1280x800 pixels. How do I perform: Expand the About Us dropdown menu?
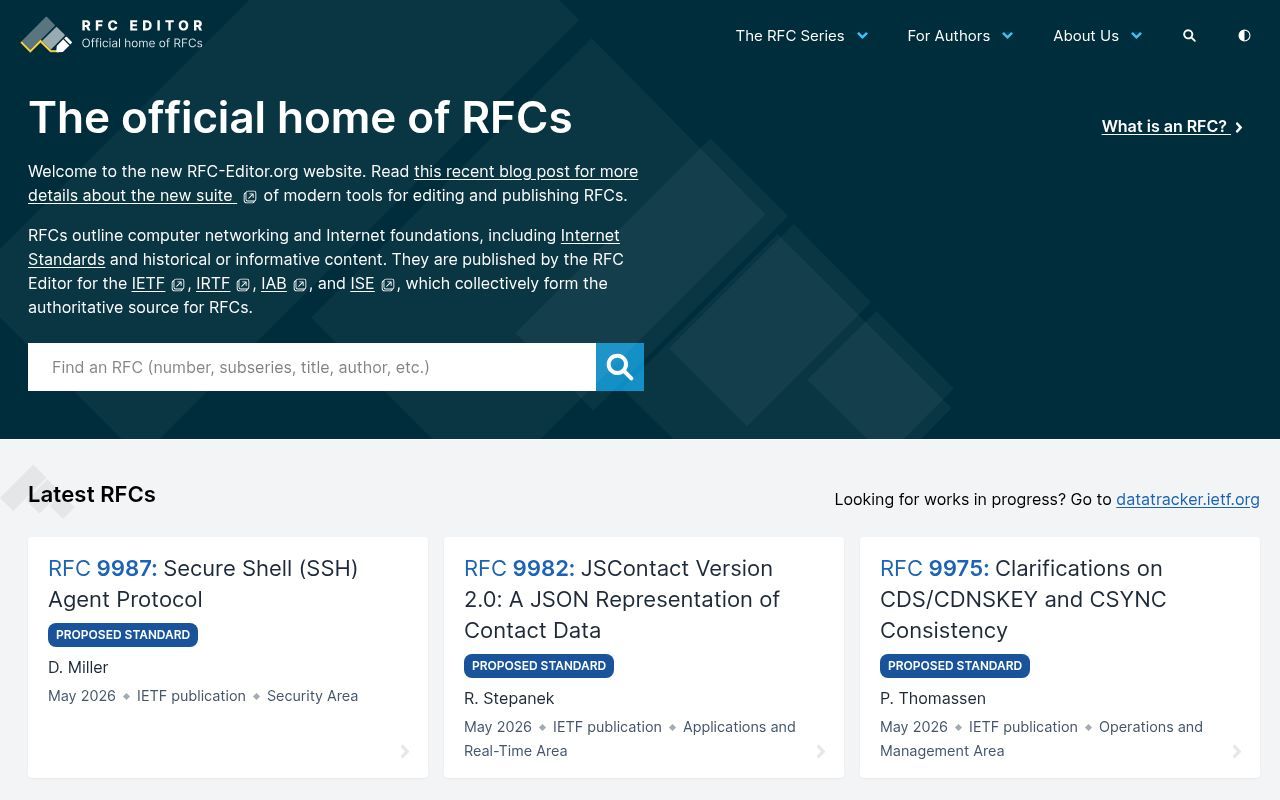pos(1136,36)
